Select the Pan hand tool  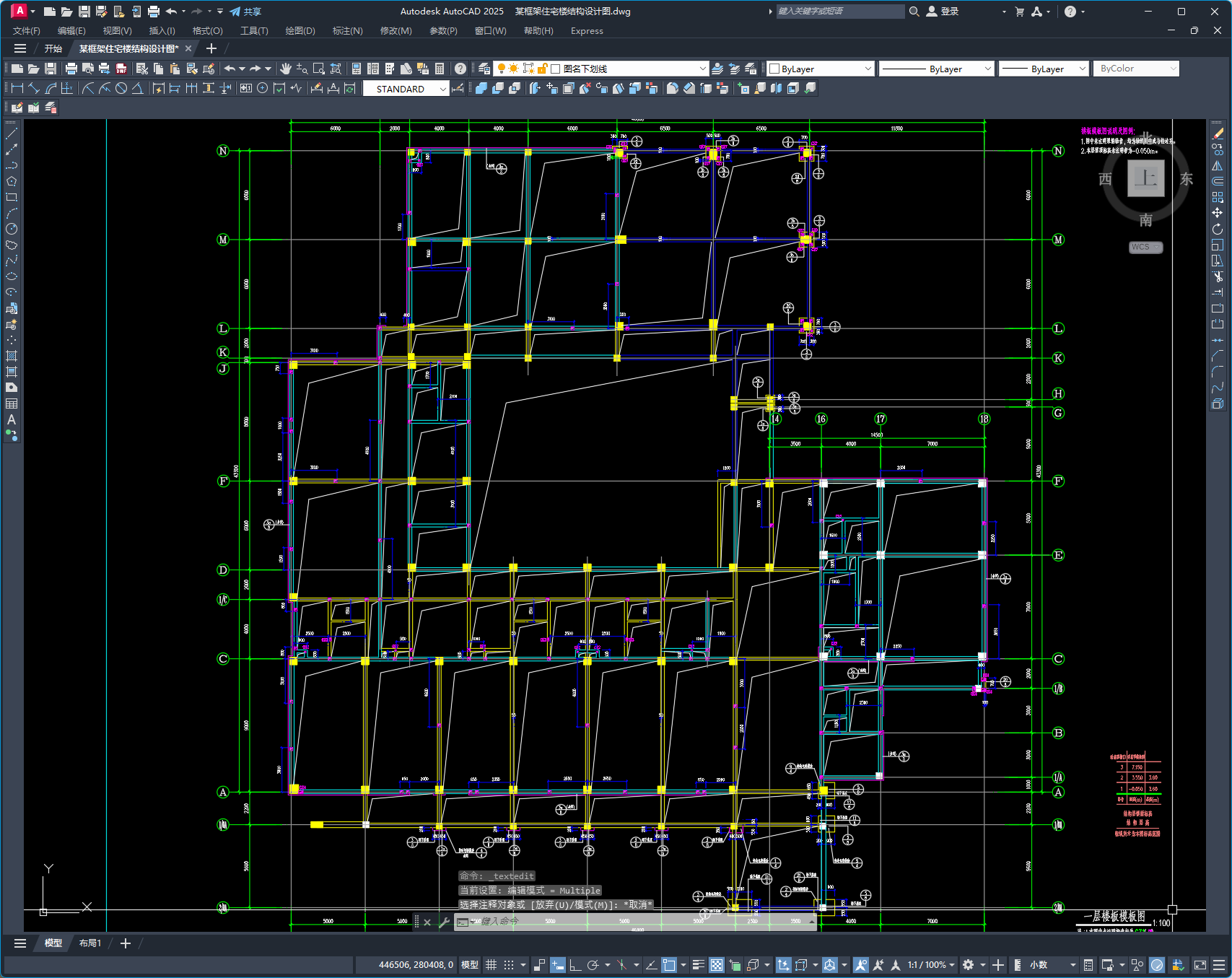pyautogui.click(x=285, y=69)
